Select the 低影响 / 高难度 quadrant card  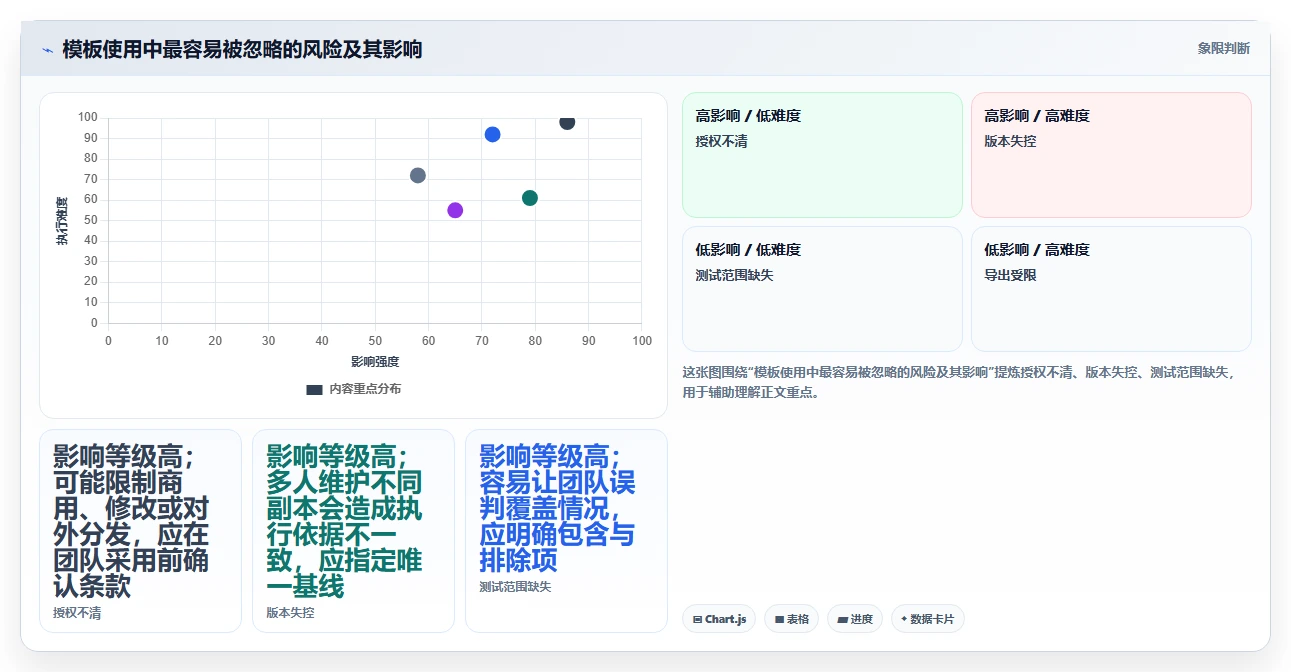click(x=1111, y=289)
